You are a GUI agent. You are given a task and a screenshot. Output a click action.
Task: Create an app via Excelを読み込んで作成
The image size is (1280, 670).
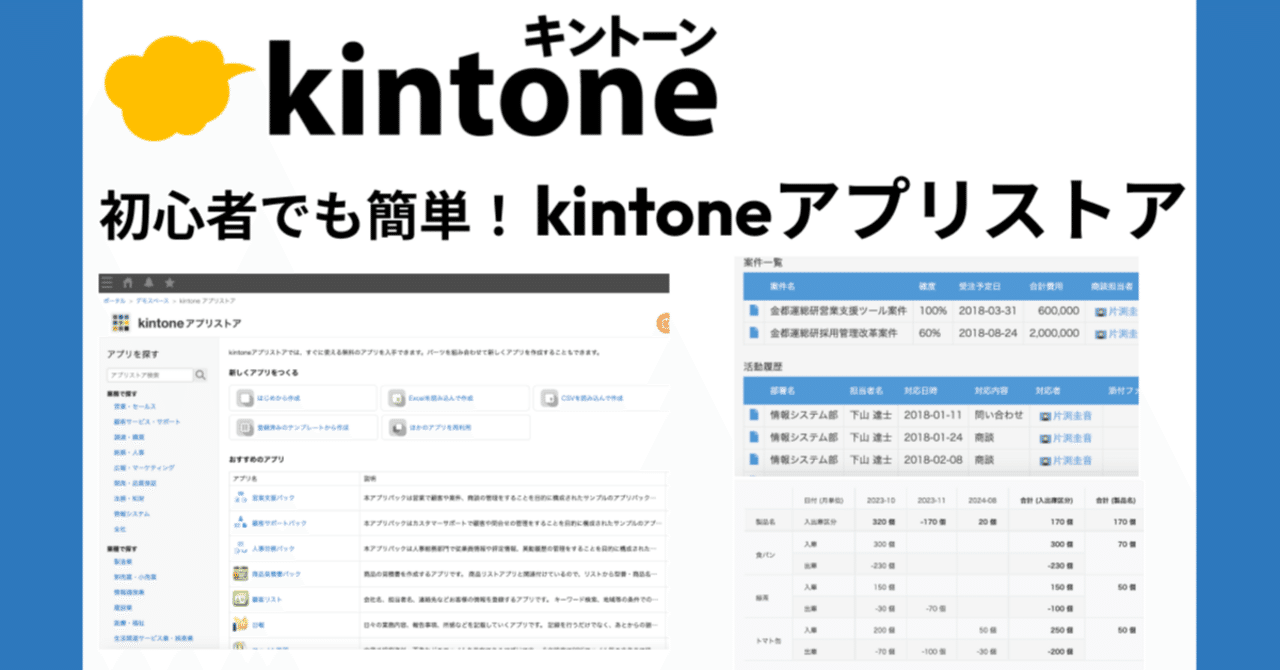441,398
